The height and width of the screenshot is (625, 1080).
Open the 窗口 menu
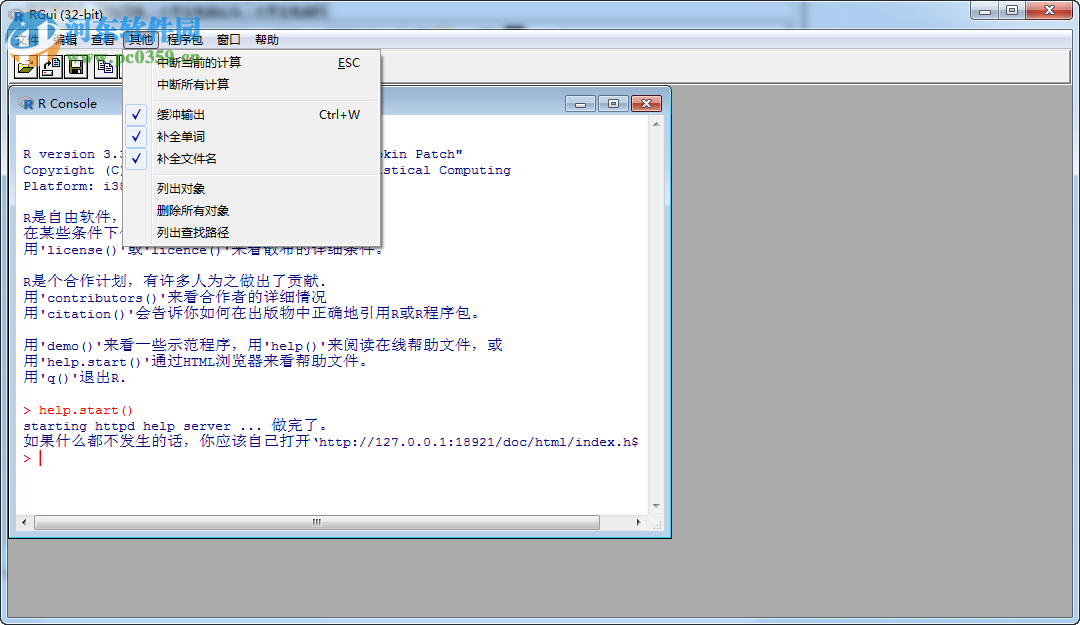pos(229,40)
